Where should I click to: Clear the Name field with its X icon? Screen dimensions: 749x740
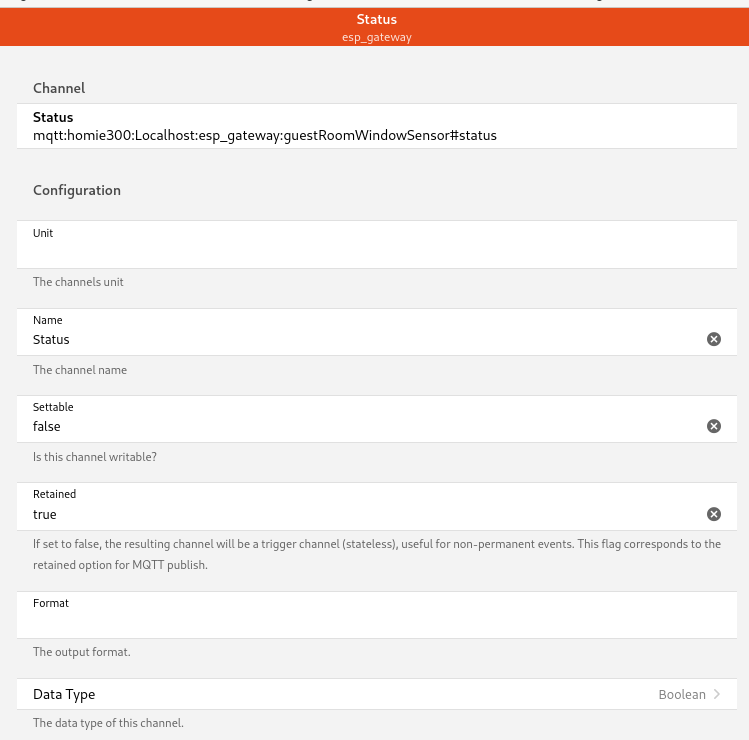tap(714, 339)
